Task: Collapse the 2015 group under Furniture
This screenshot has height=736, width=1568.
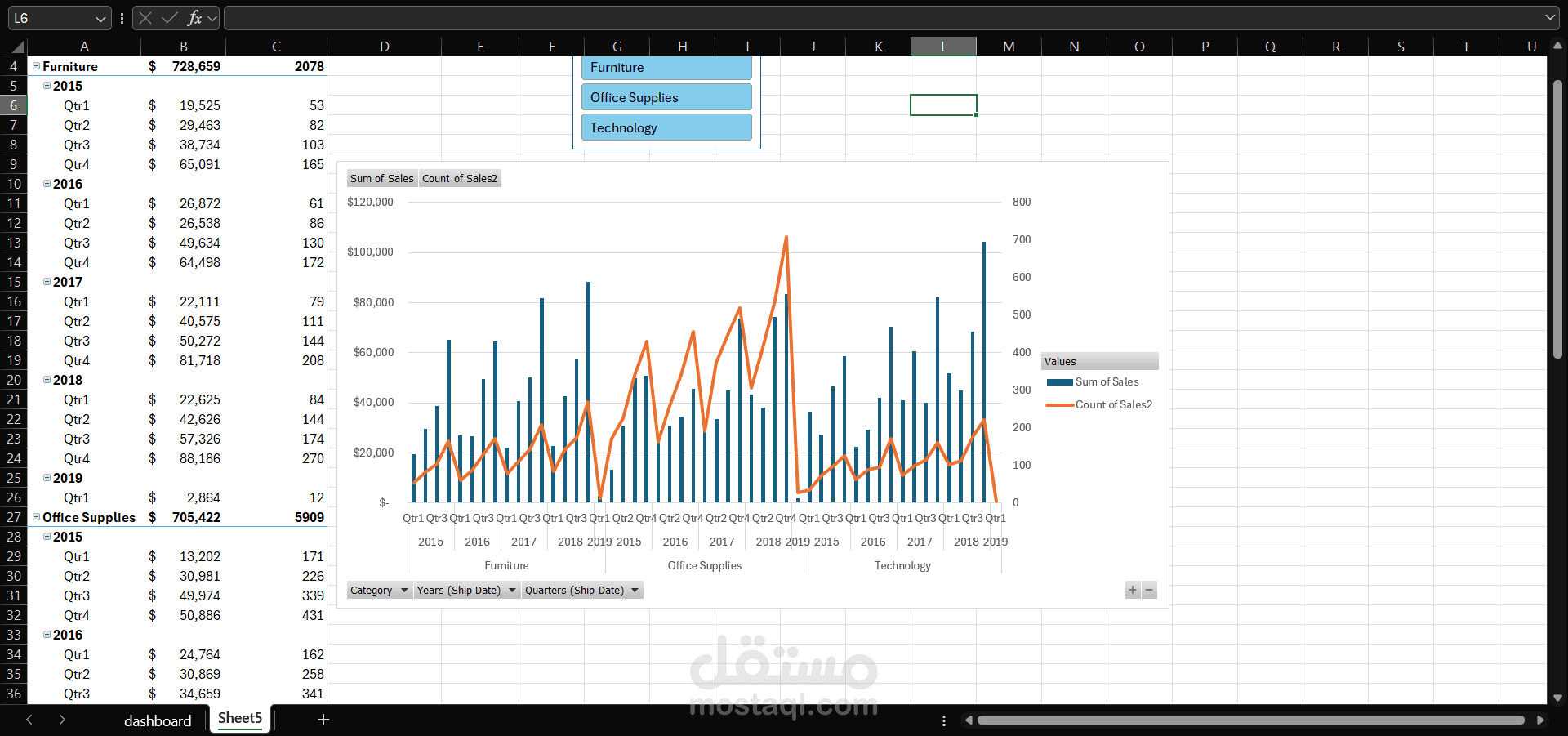Action: 47,86
